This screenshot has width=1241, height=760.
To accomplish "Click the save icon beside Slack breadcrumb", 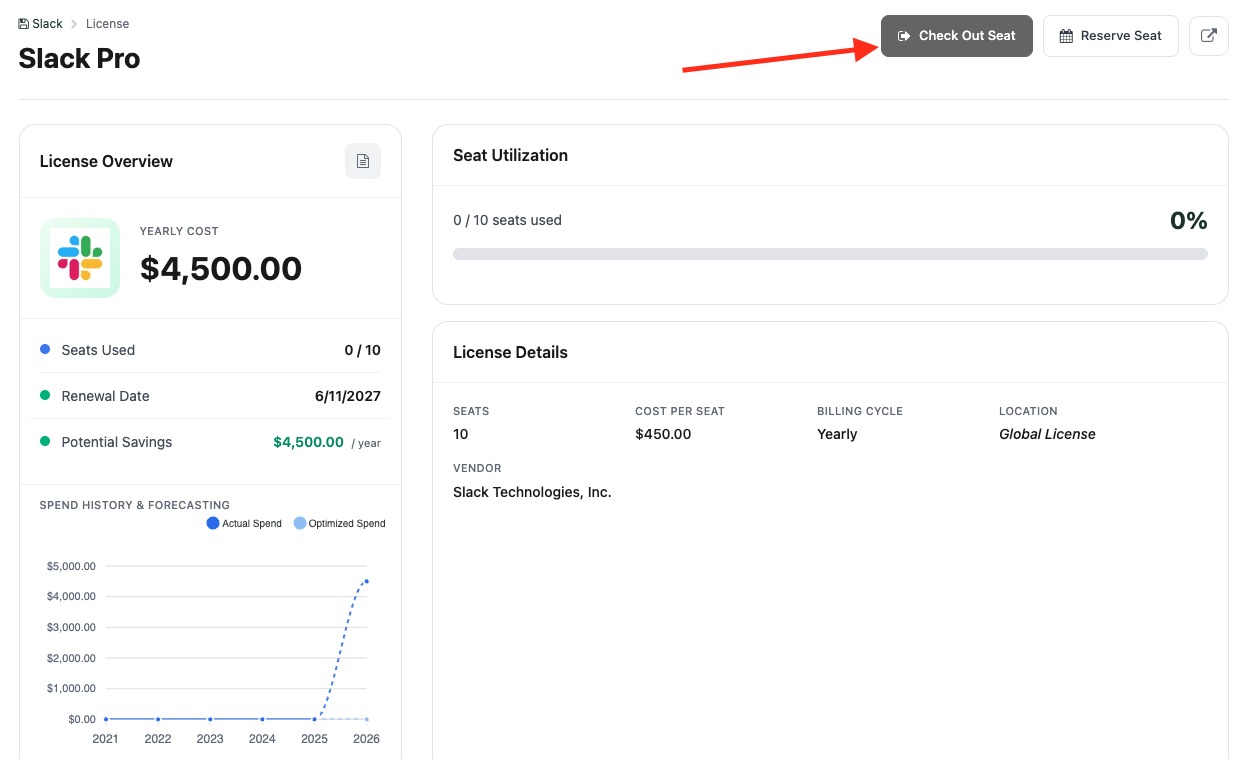I will click(x=24, y=23).
